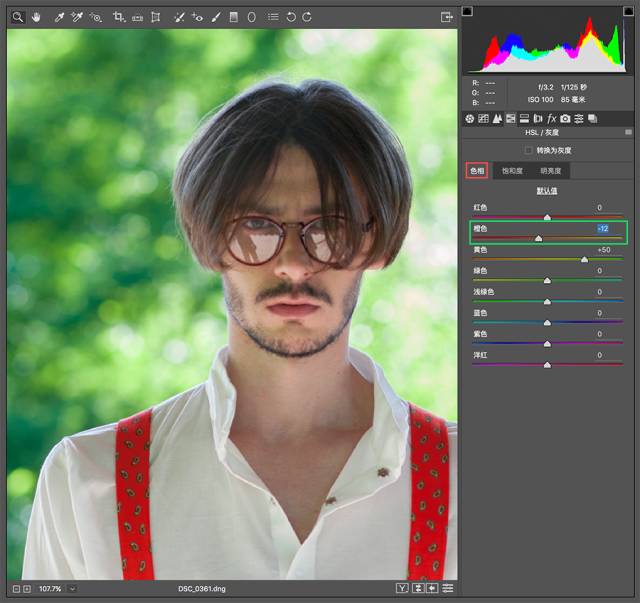The height and width of the screenshot is (603, 640).
Task: Open the Effects fx panel
Action: [551, 119]
